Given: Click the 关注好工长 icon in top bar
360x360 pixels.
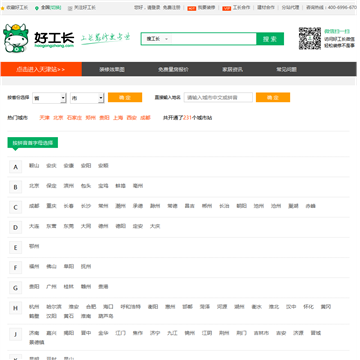Looking at the screenshot, I should [70, 8].
